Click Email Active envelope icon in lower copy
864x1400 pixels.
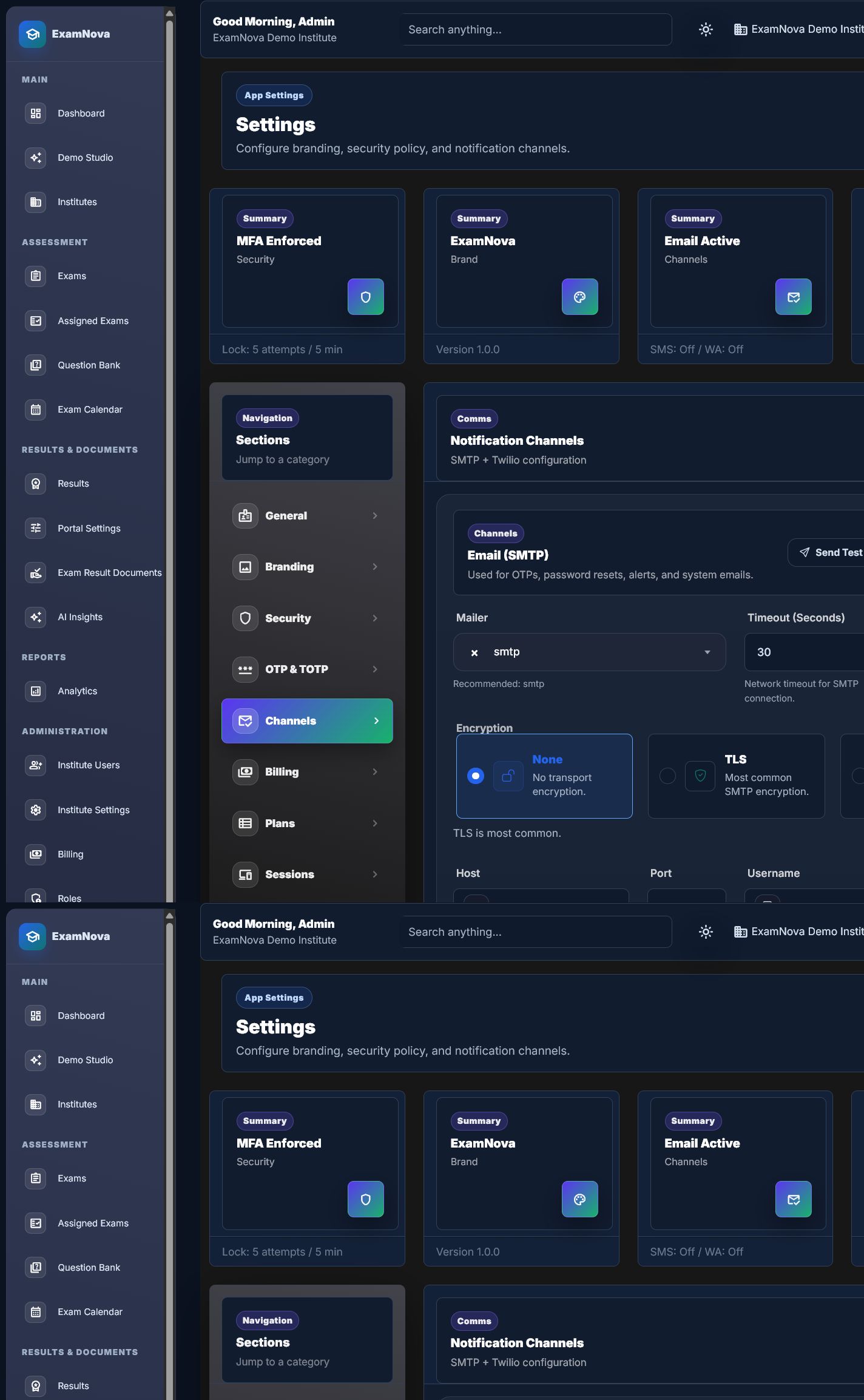pos(794,1199)
